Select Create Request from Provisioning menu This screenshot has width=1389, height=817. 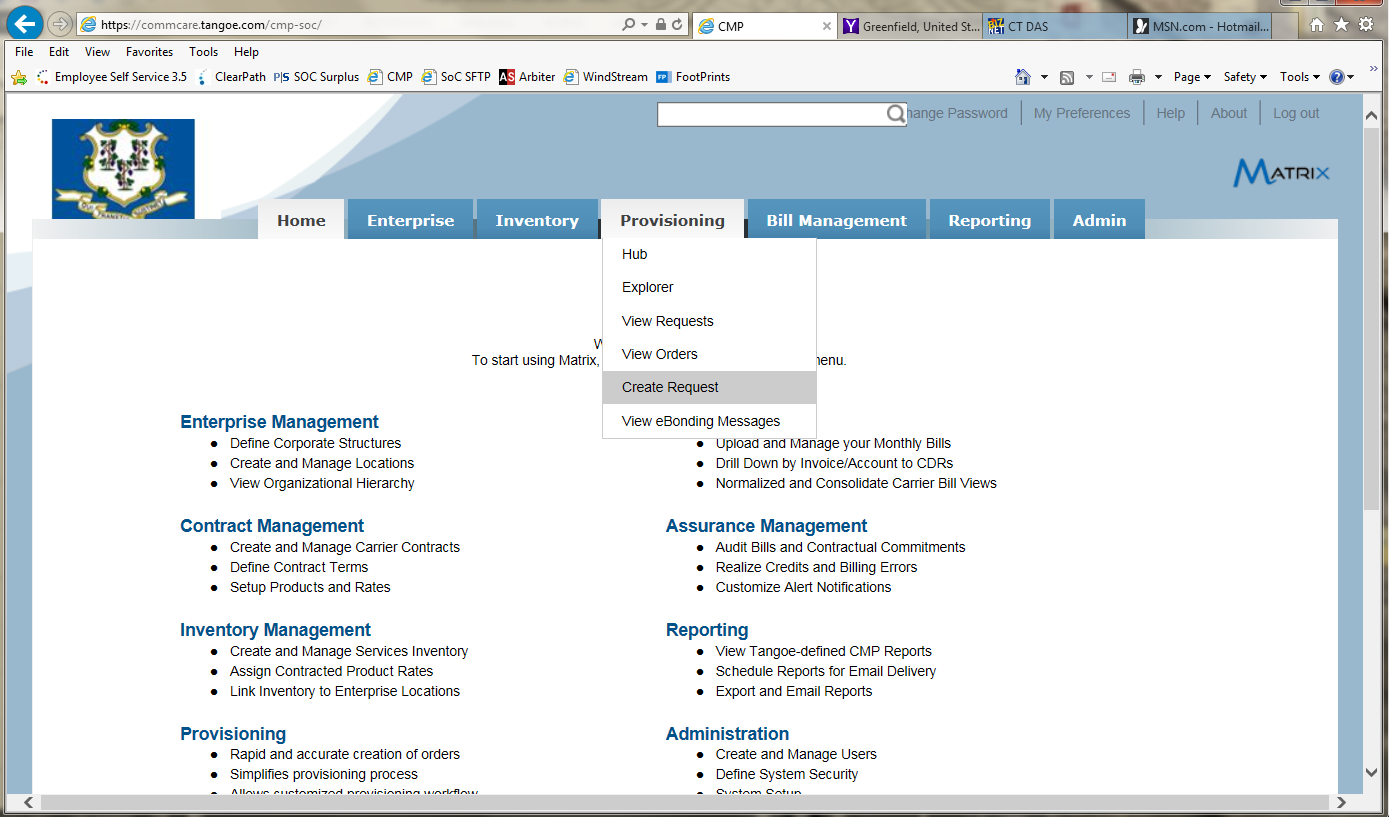[670, 388]
